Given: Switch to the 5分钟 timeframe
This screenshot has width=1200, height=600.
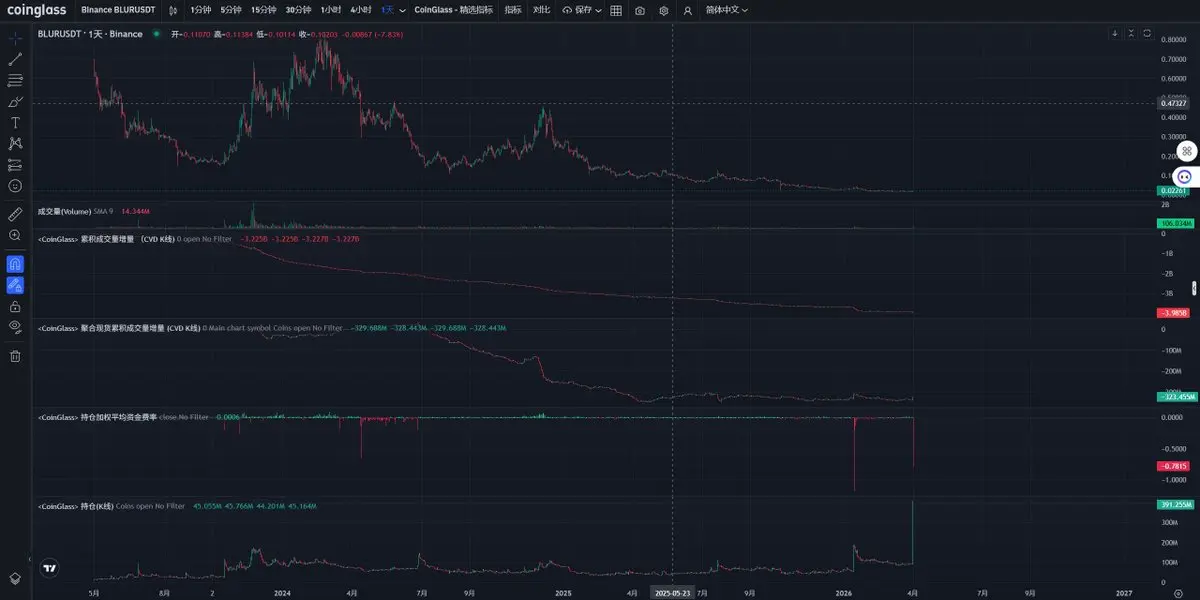Looking at the screenshot, I should (231, 10).
